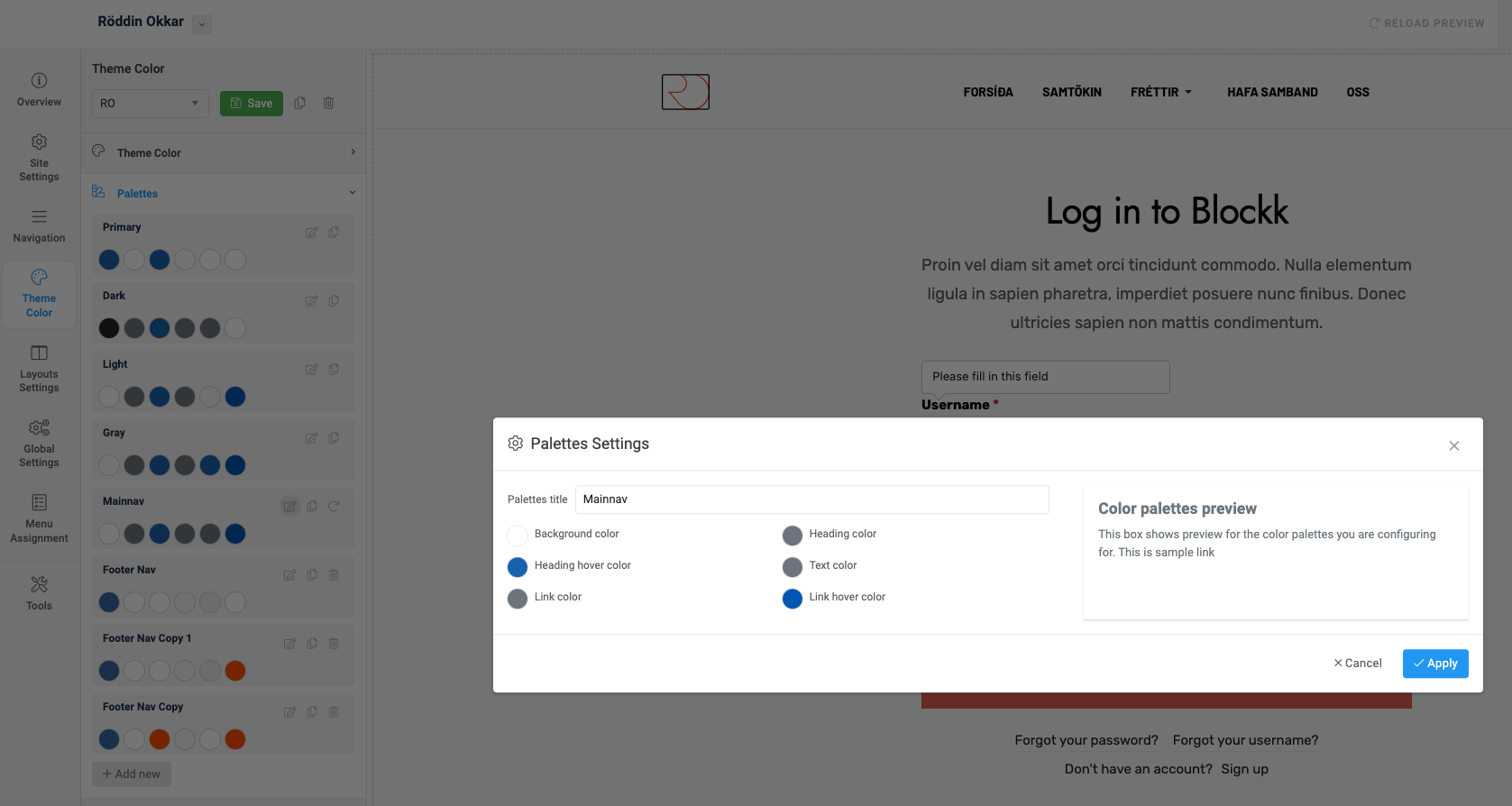Focus the Palettes title input field

tap(812, 499)
